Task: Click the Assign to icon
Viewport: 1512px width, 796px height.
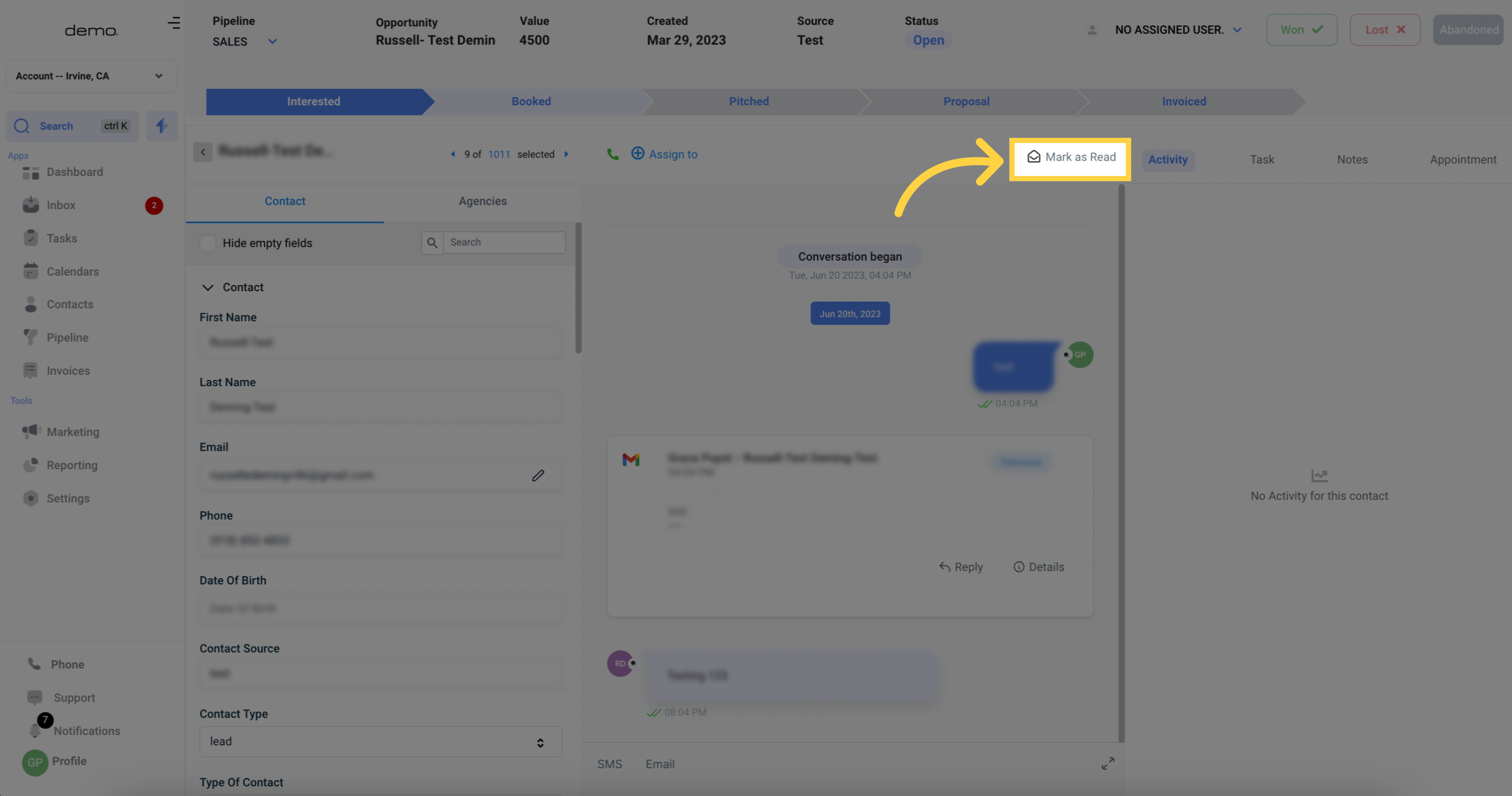Action: click(637, 154)
